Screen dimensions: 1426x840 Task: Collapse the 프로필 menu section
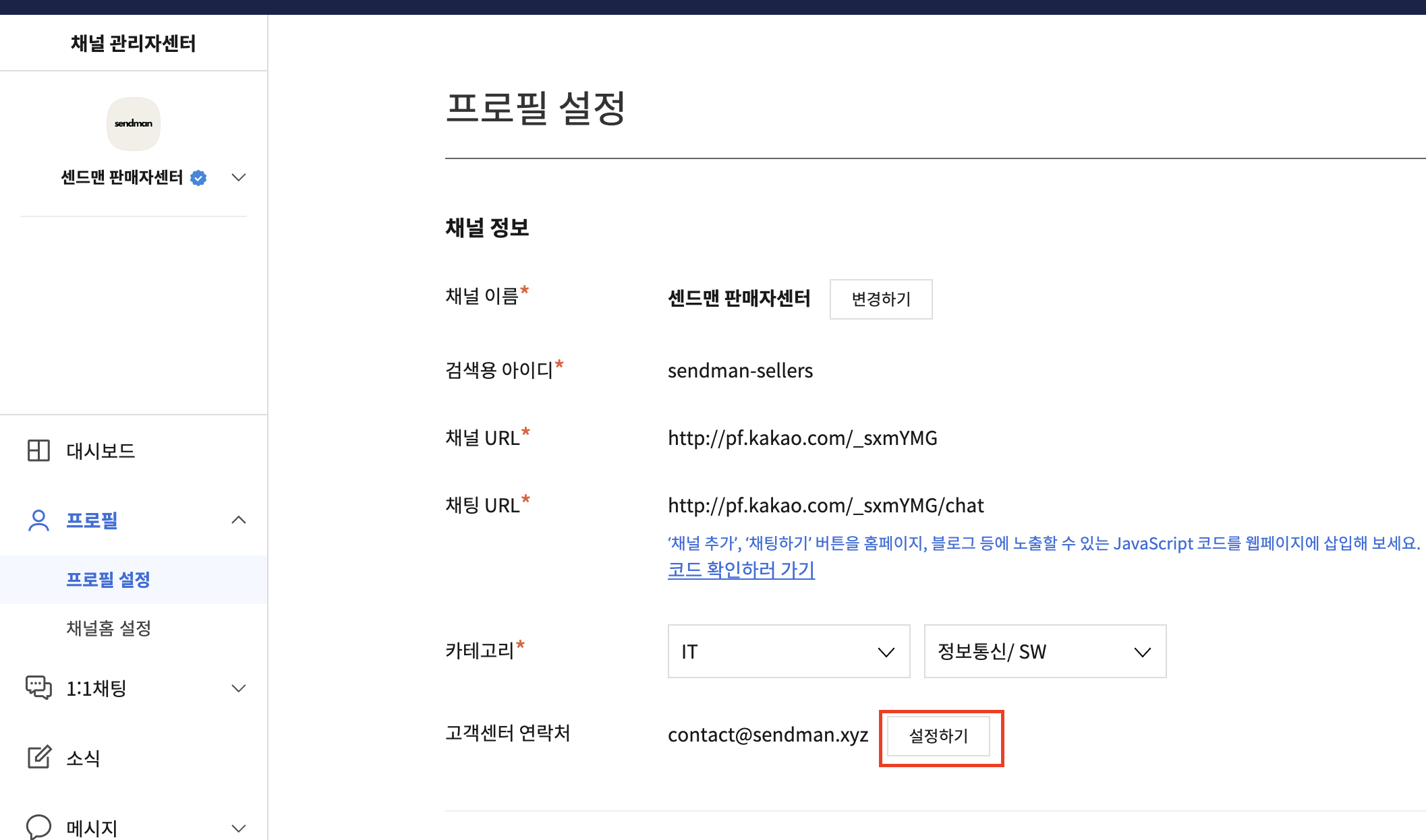(238, 520)
